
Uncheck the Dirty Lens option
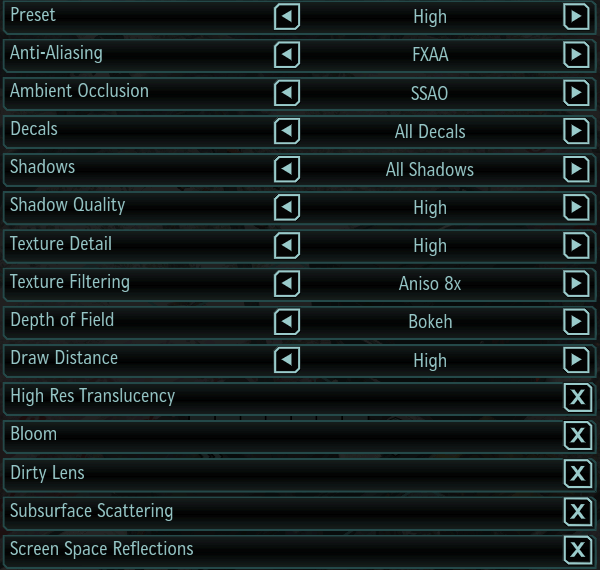pyautogui.click(x=577, y=474)
